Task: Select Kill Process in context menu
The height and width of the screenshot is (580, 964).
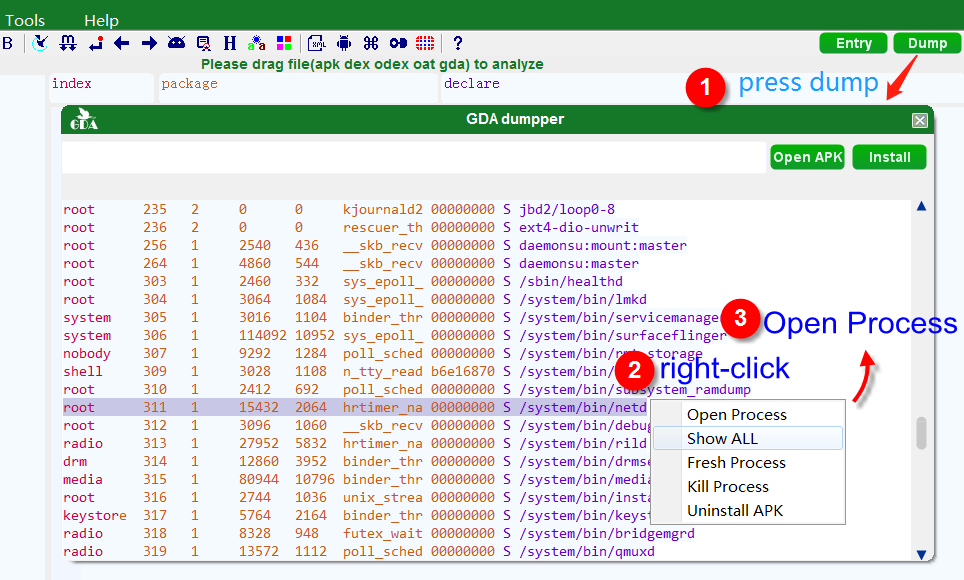Action: (x=748, y=487)
